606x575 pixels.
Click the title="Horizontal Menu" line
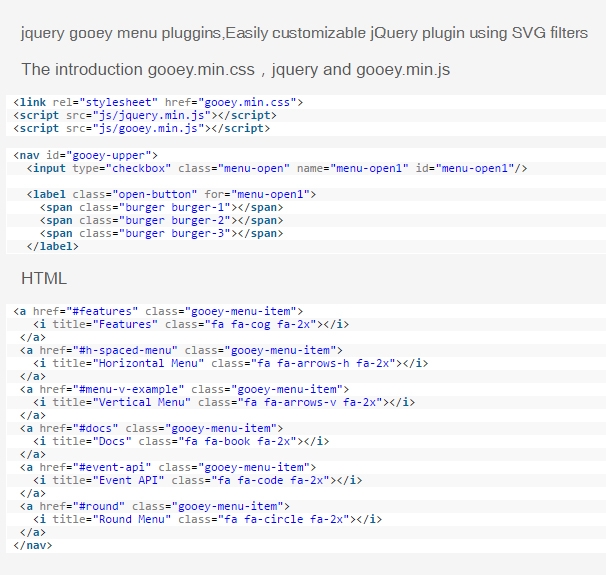point(231,363)
